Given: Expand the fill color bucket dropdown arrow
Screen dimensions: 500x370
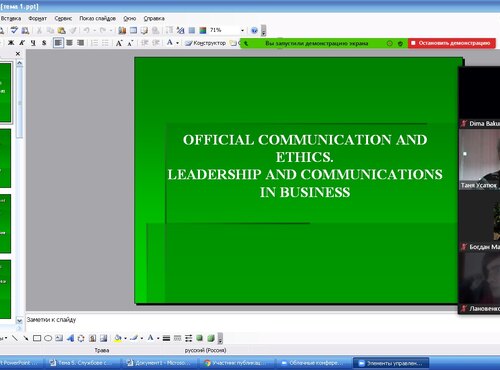Looking at the screenshot, I should 125,338.
